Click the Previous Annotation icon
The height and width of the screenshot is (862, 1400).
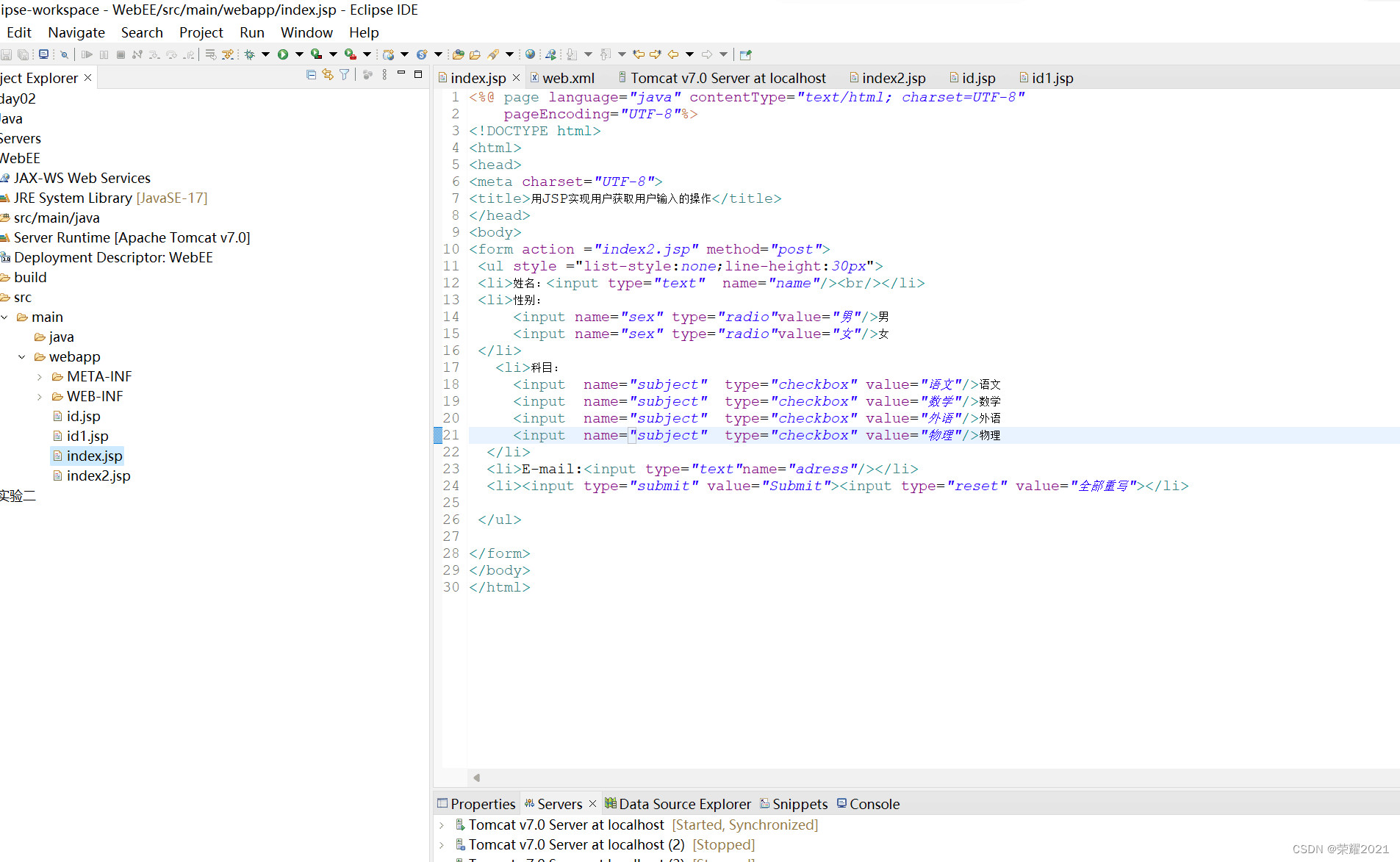tap(606, 54)
